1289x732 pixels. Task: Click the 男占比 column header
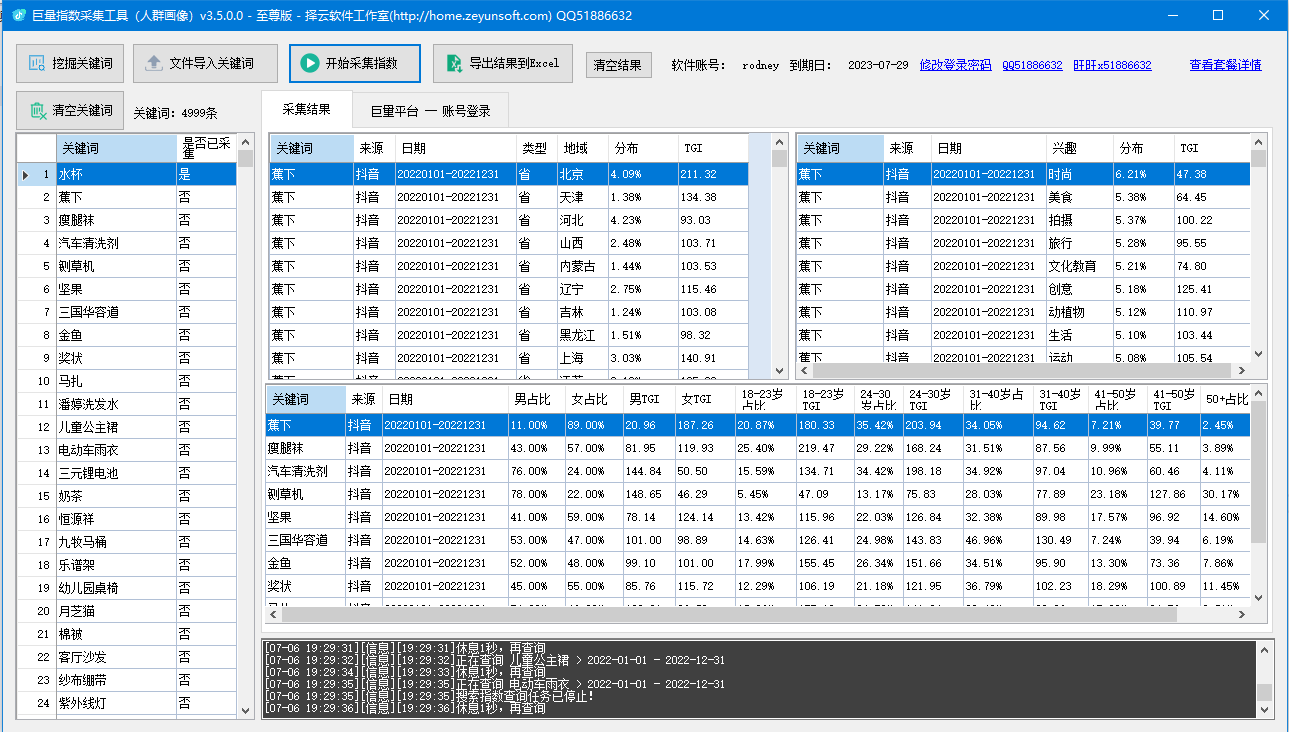tap(532, 399)
